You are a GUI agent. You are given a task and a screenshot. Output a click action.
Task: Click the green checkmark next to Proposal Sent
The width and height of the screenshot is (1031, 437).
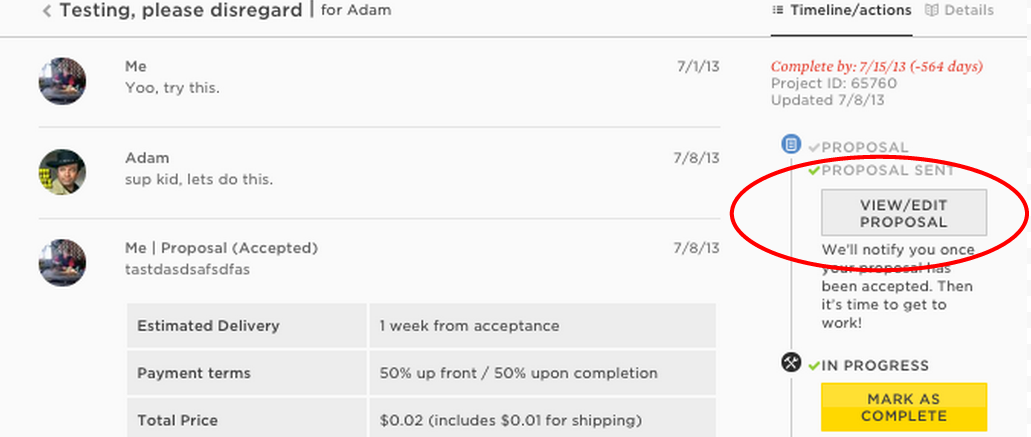pyautogui.click(x=814, y=171)
